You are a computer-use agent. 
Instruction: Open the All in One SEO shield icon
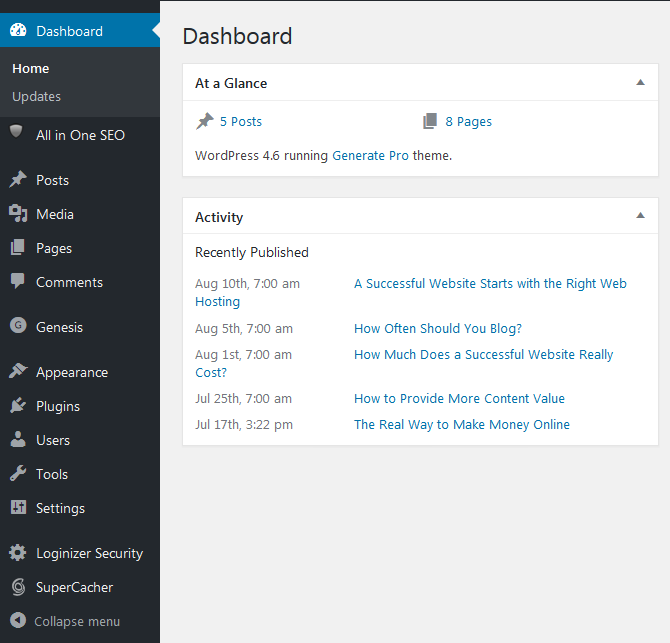(x=16, y=131)
